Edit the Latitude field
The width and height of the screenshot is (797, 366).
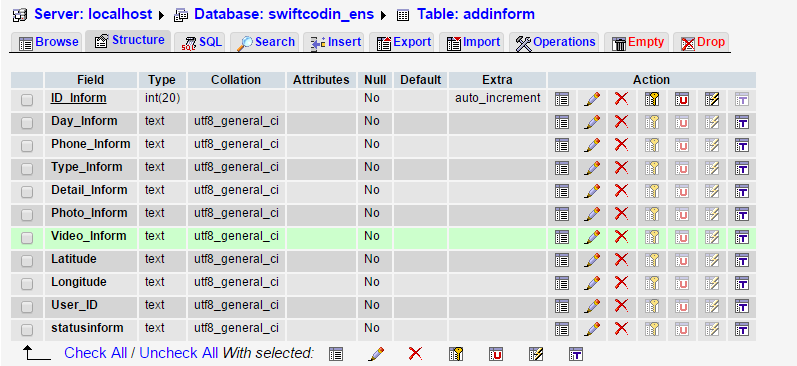591,260
